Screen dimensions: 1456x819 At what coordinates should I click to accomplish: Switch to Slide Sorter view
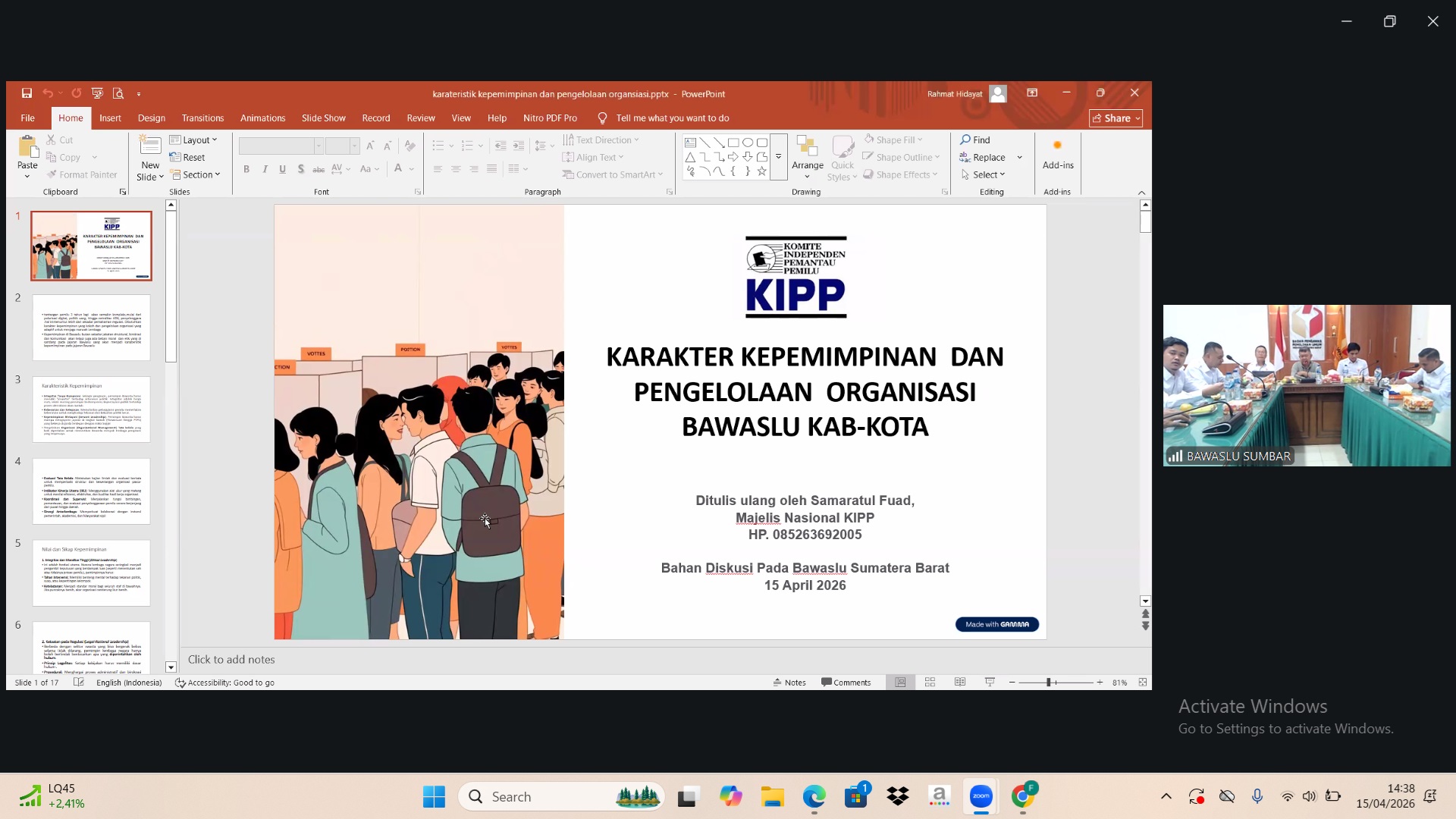pos(930,682)
